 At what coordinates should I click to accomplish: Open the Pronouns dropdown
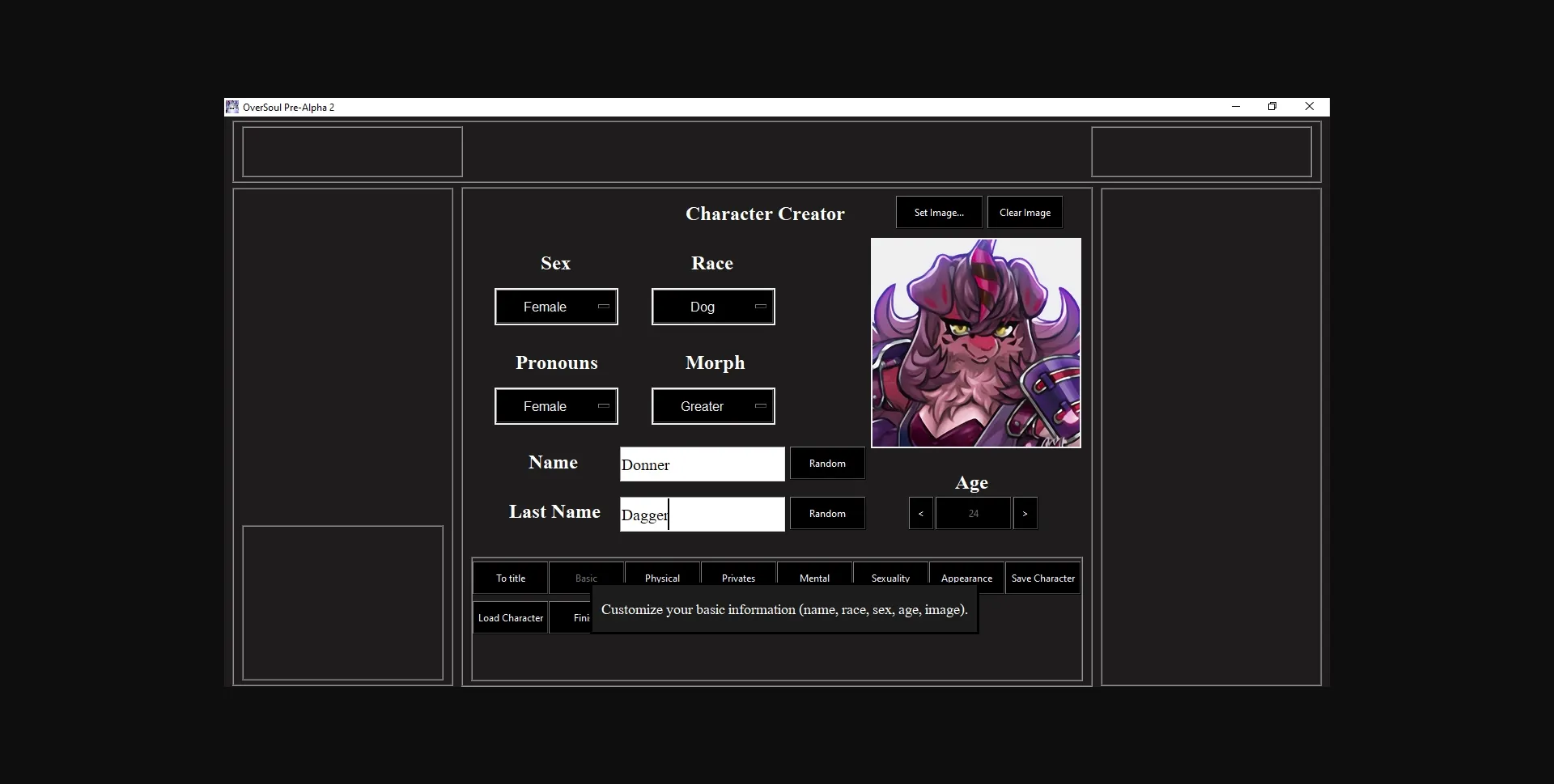click(x=556, y=406)
